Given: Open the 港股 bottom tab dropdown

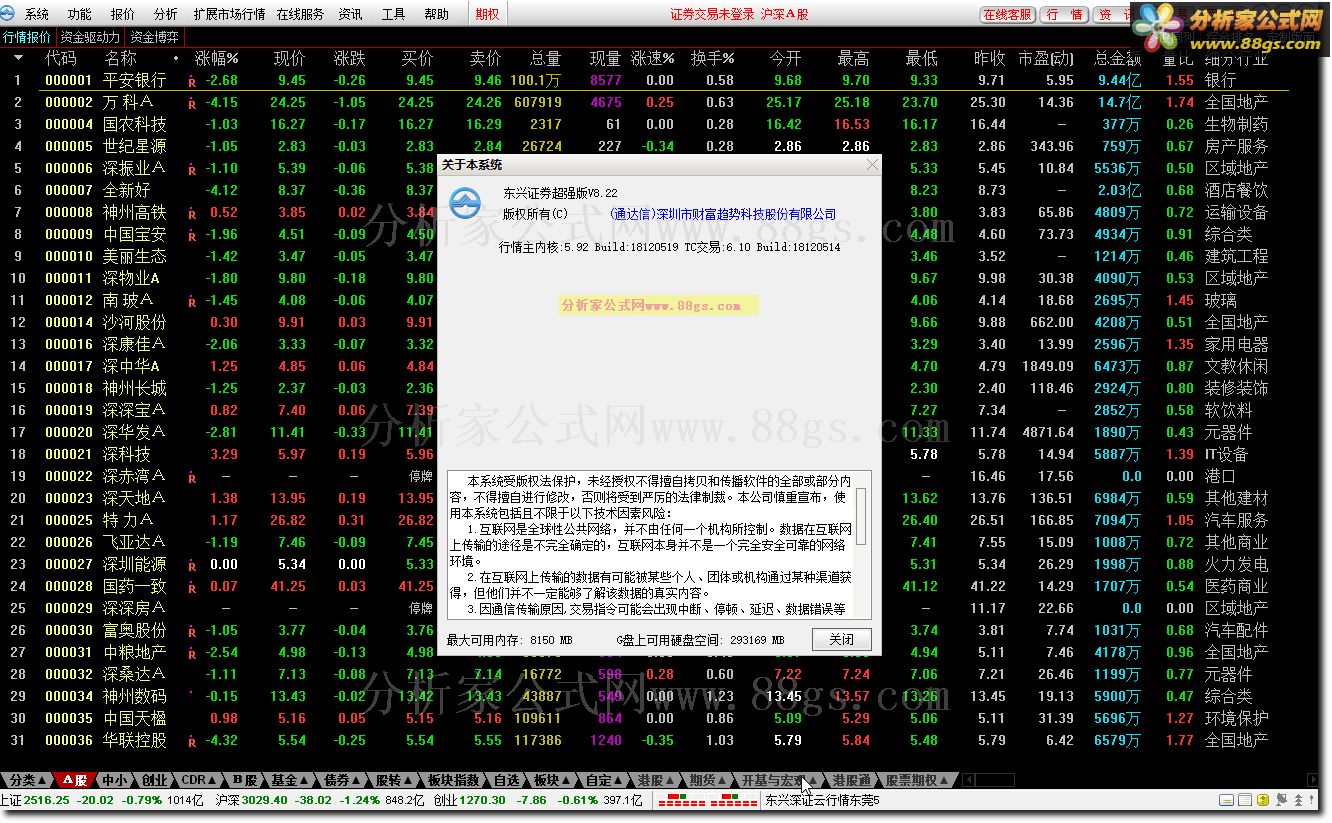Looking at the screenshot, I should click(x=658, y=780).
